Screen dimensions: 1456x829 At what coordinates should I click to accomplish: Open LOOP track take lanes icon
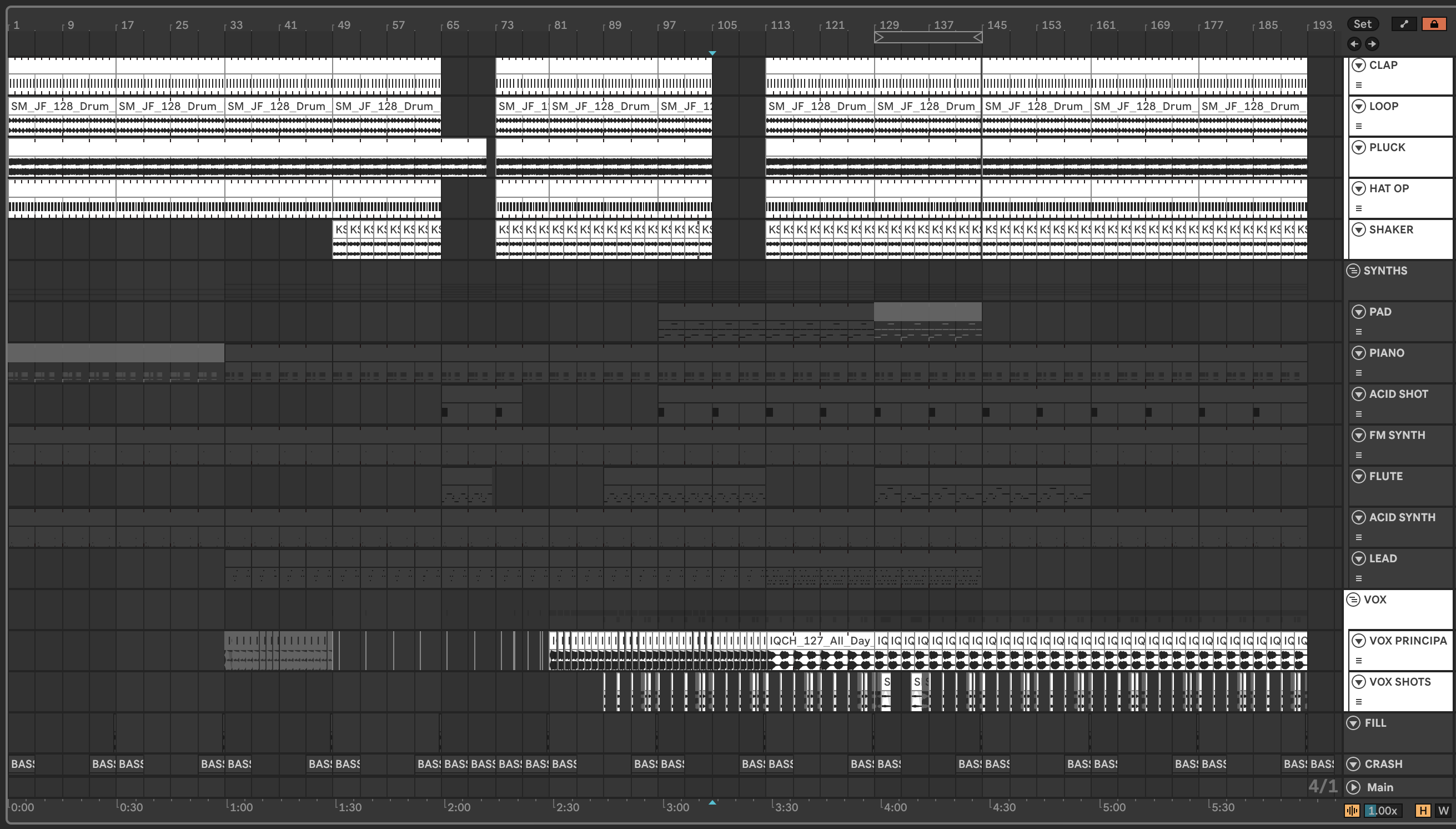pyautogui.click(x=1359, y=126)
